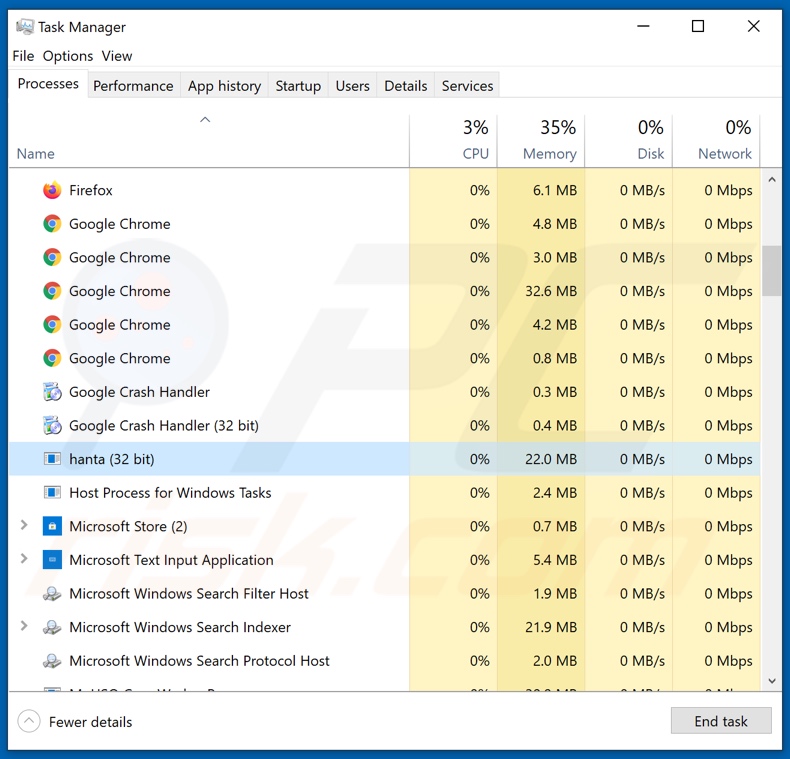This screenshot has width=790, height=759.
Task: Select Host Process for Windows Tasks
Action: point(170,492)
